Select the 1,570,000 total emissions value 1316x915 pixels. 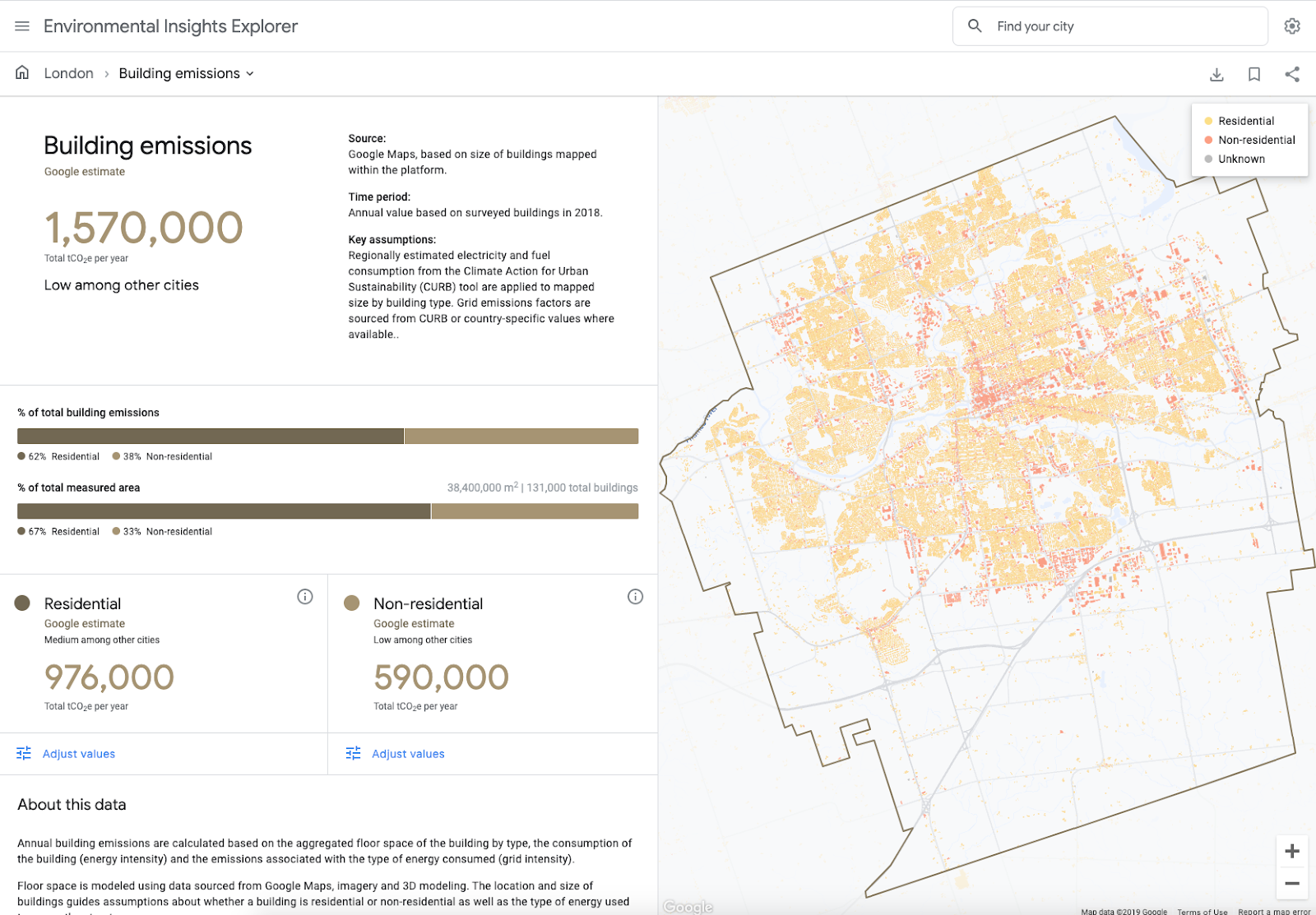point(144,228)
